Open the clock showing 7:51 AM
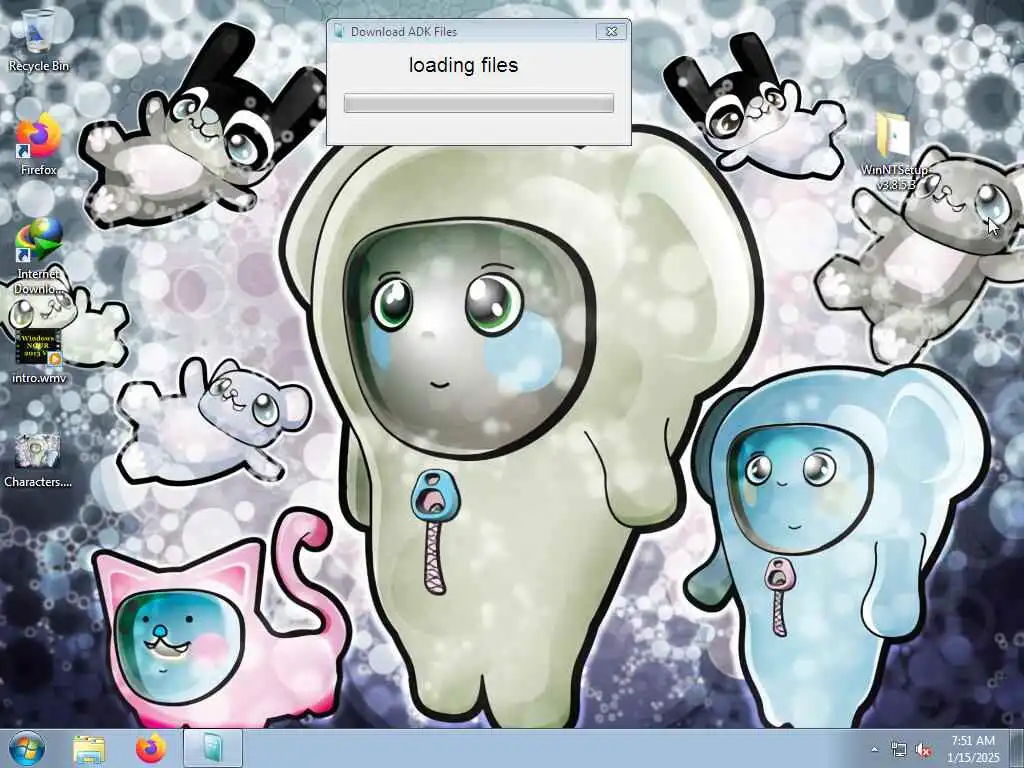Screen dimensions: 1024x768 pos(973,749)
